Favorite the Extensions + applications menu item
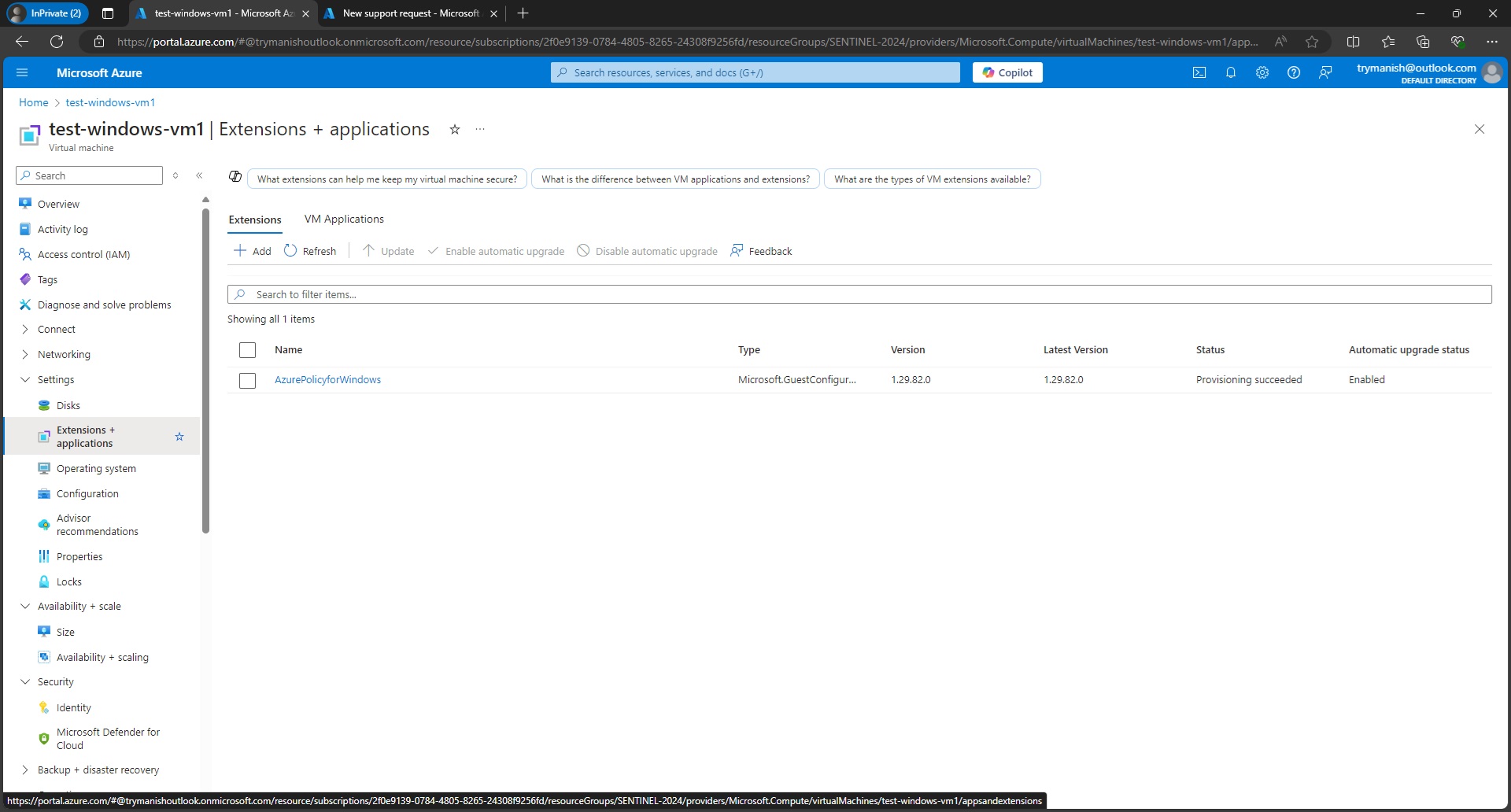The height and width of the screenshot is (812, 1511). [x=179, y=437]
